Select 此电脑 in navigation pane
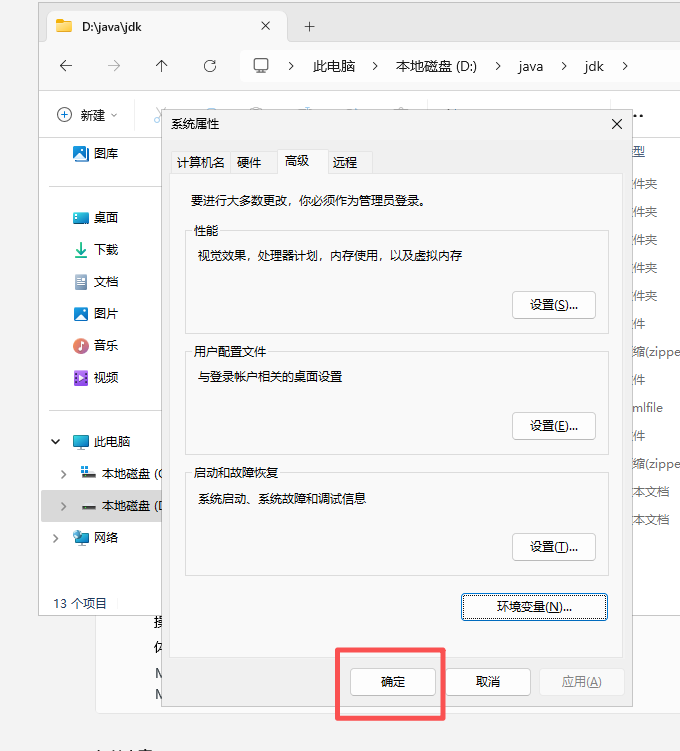The width and height of the screenshot is (680, 751). pyautogui.click(x=102, y=442)
